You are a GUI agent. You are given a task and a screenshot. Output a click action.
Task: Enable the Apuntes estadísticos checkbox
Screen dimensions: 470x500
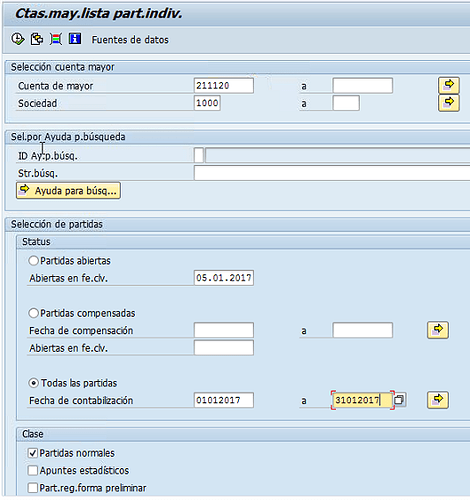click(33, 470)
